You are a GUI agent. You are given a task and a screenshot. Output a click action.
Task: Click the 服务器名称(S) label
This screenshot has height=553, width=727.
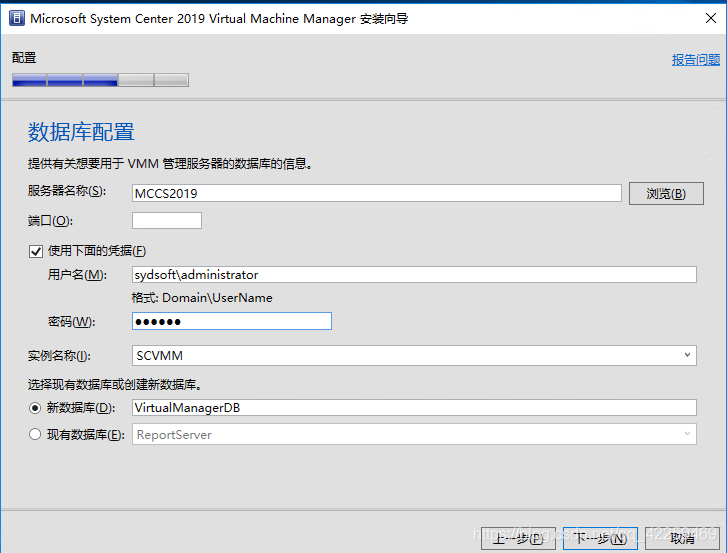coord(67,191)
